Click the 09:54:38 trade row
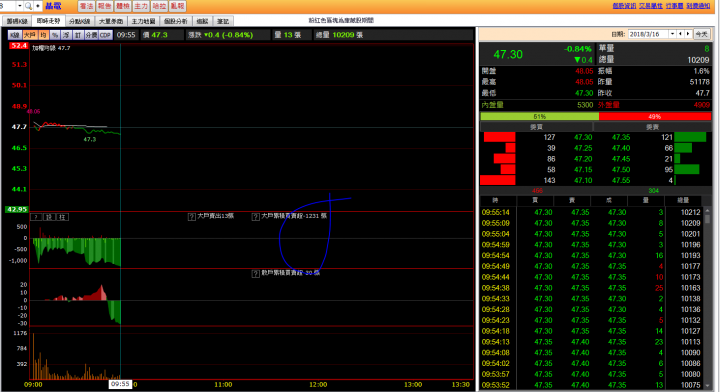Viewport: 720px width, 392px height. point(591,288)
